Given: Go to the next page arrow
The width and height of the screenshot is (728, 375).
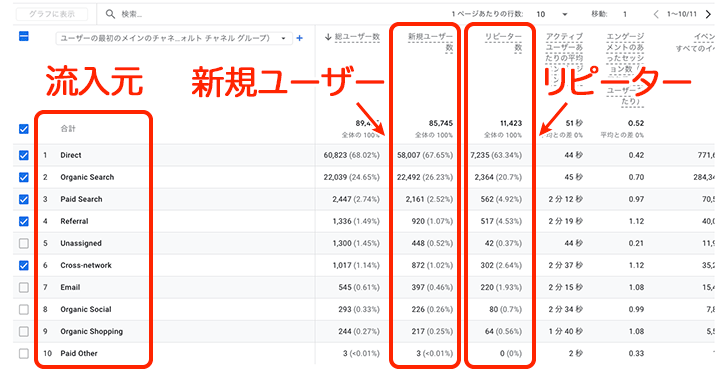Looking at the screenshot, I should click(x=708, y=14).
